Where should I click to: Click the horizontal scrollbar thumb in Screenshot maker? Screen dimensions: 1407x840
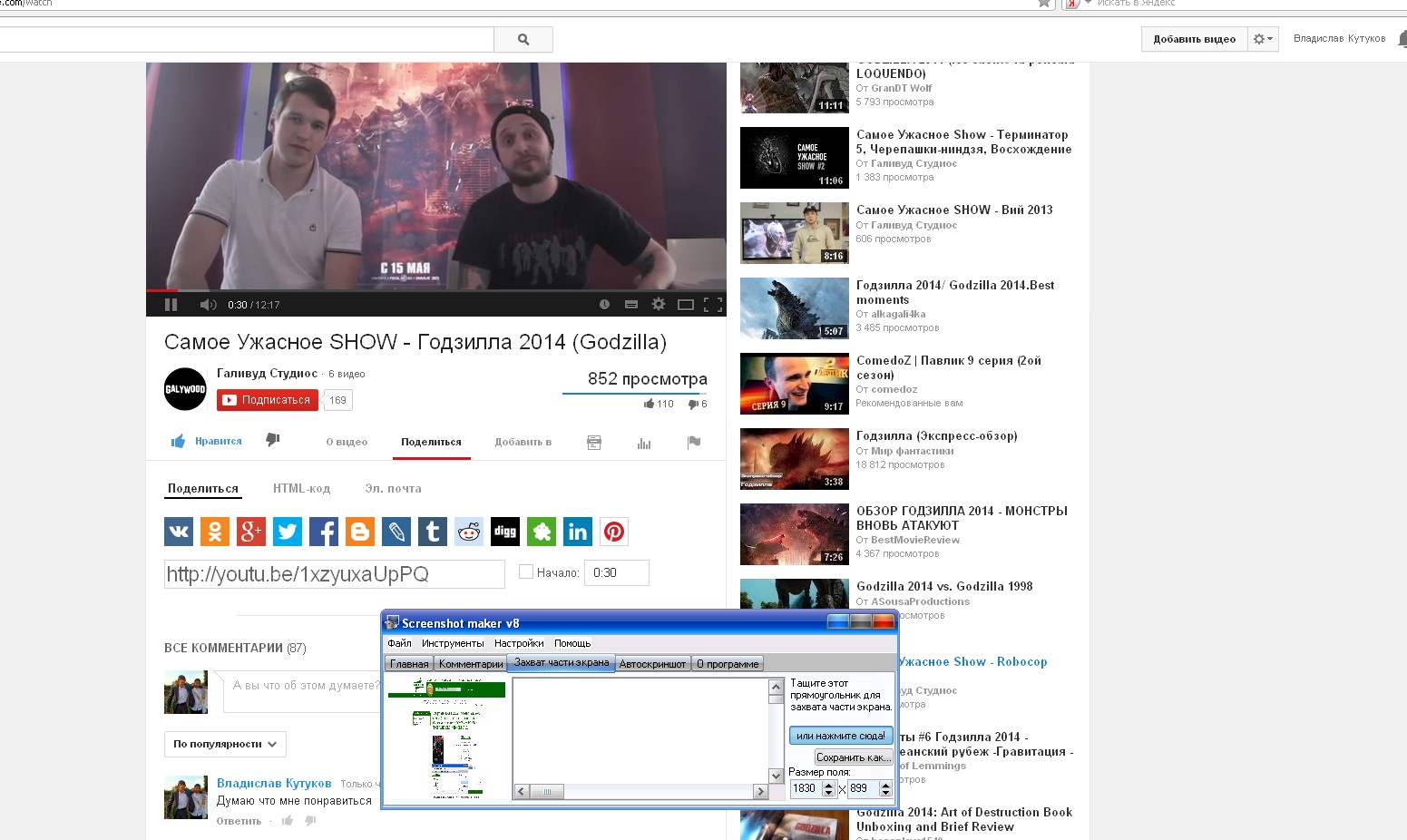547,792
